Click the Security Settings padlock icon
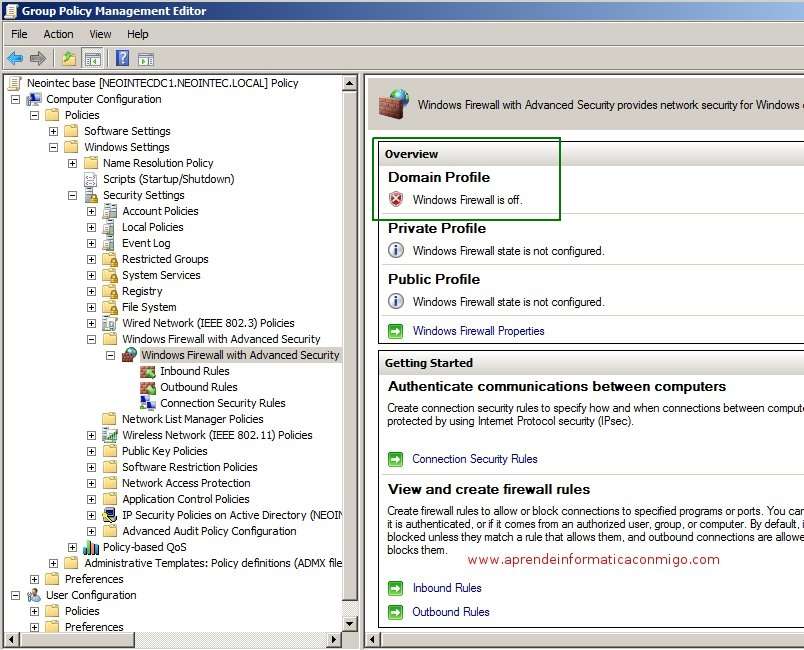The width and height of the screenshot is (804, 650). (91, 195)
